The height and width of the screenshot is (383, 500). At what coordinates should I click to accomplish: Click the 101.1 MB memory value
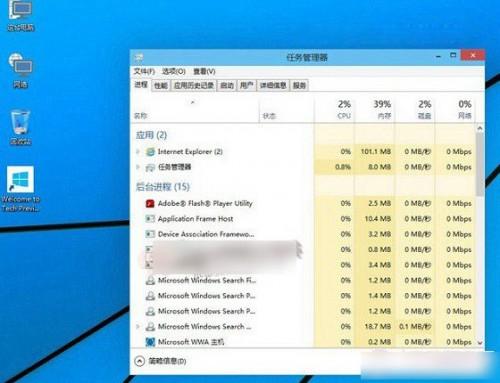[376, 152]
